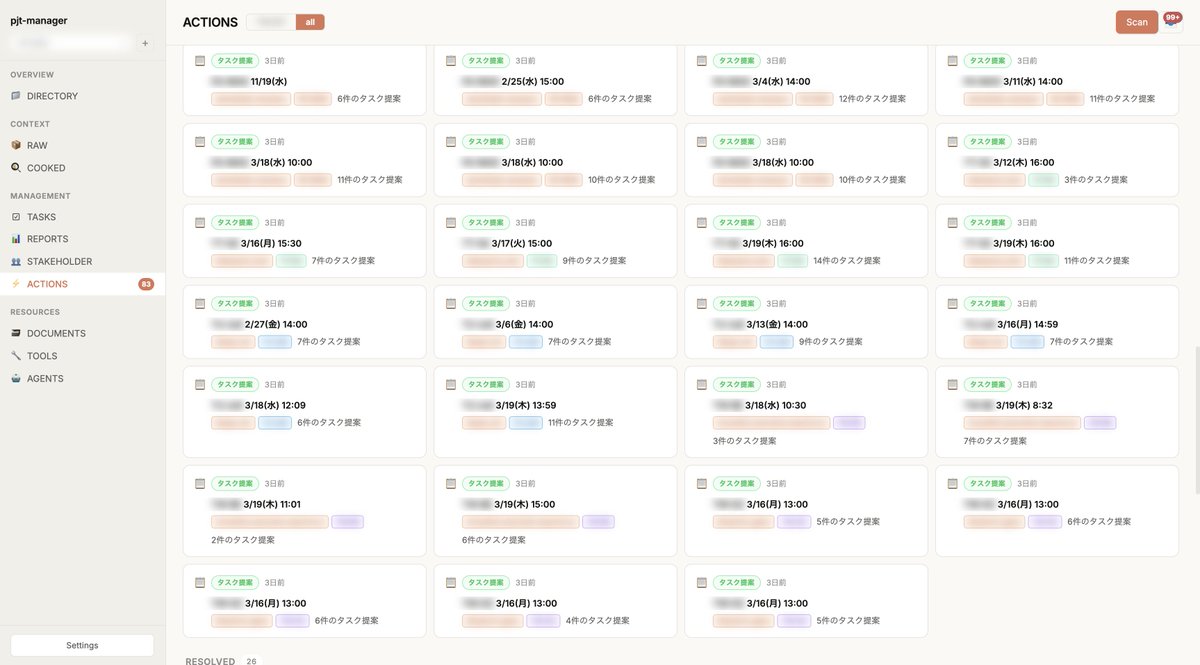Open notifications icon with 99+ badge

1172,20
